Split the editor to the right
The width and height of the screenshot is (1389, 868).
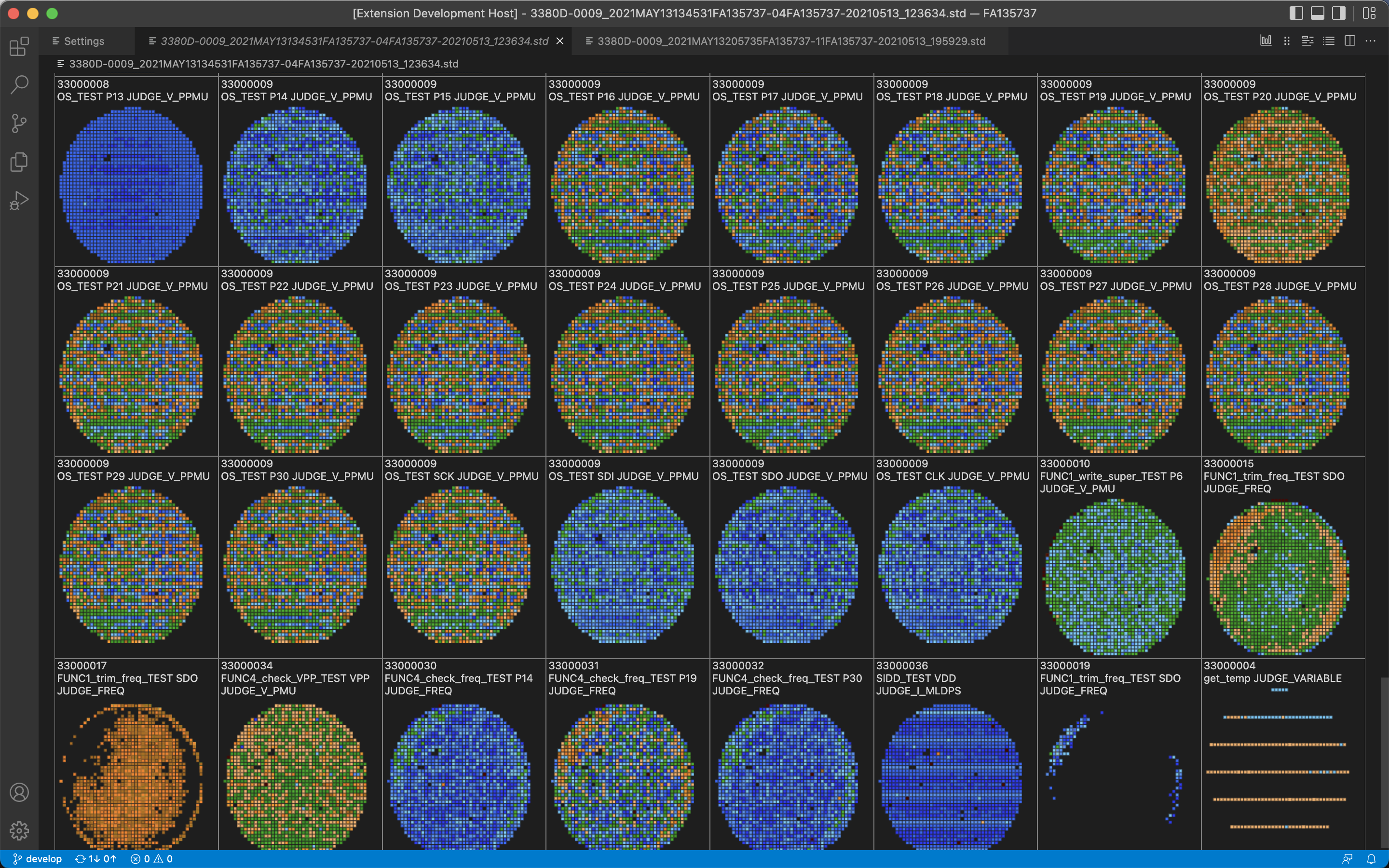coord(1350,41)
